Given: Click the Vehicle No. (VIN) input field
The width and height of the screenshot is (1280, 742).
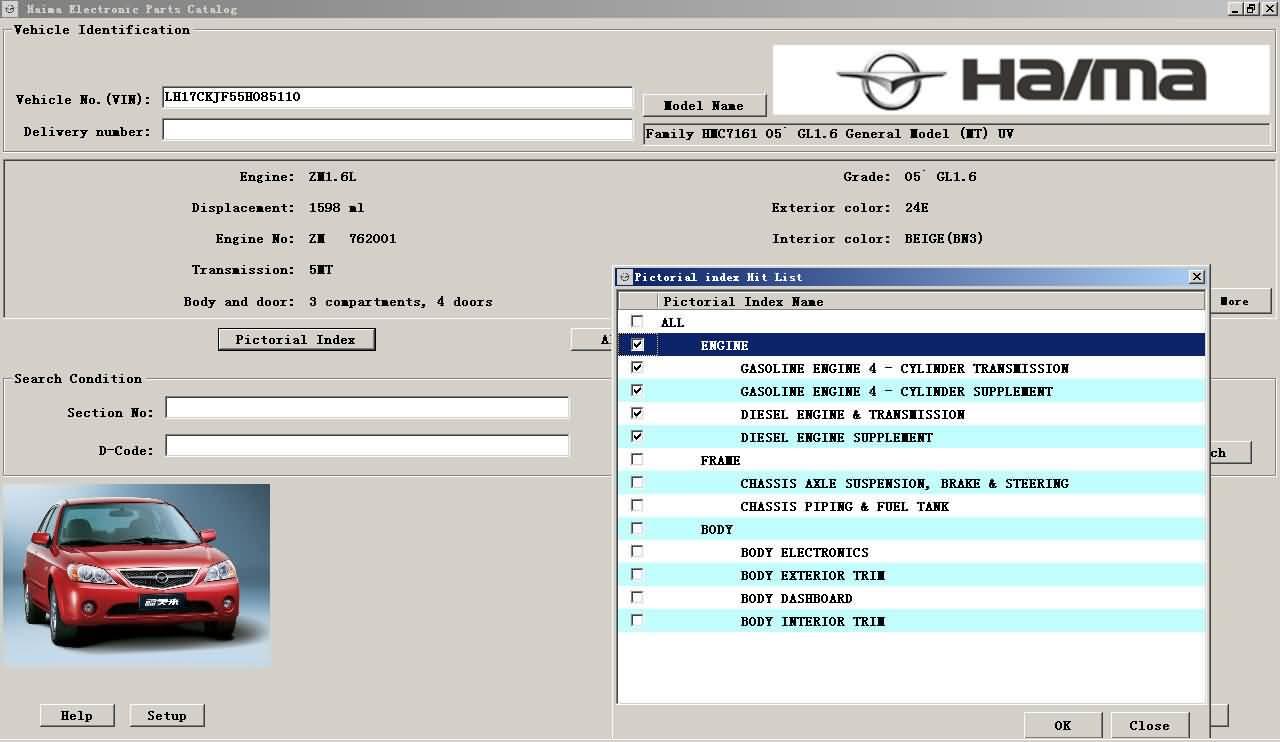Looking at the screenshot, I should click(x=397, y=97).
